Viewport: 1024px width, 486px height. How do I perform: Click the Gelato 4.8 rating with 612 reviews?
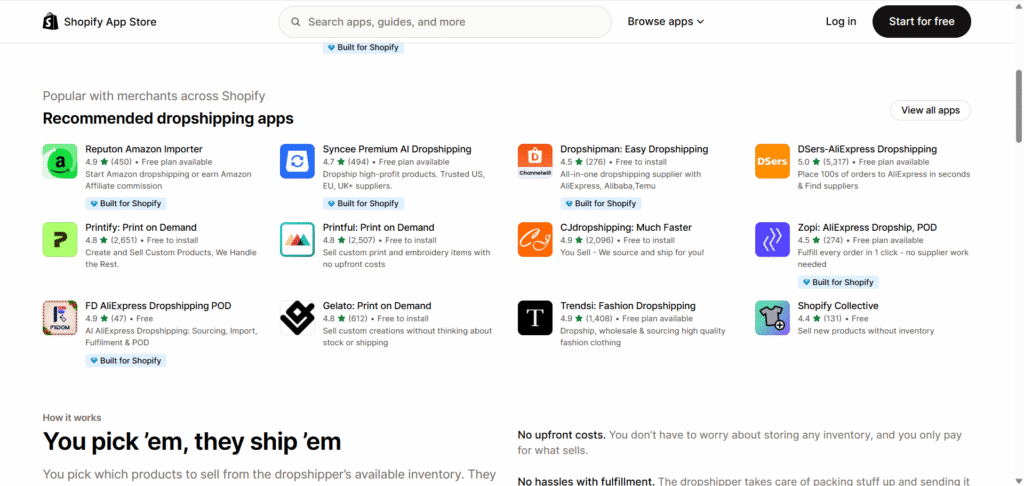[x=347, y=319]
